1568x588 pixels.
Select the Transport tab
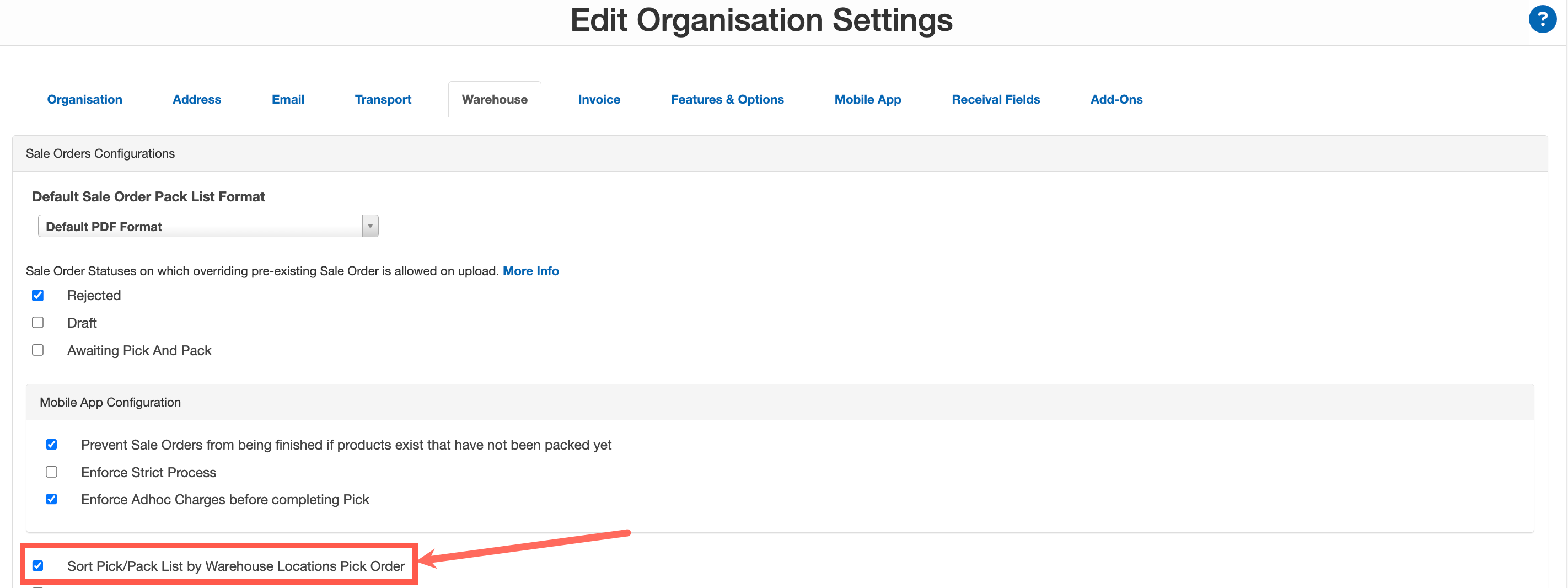pyautogui.click(x=382, y=99)
